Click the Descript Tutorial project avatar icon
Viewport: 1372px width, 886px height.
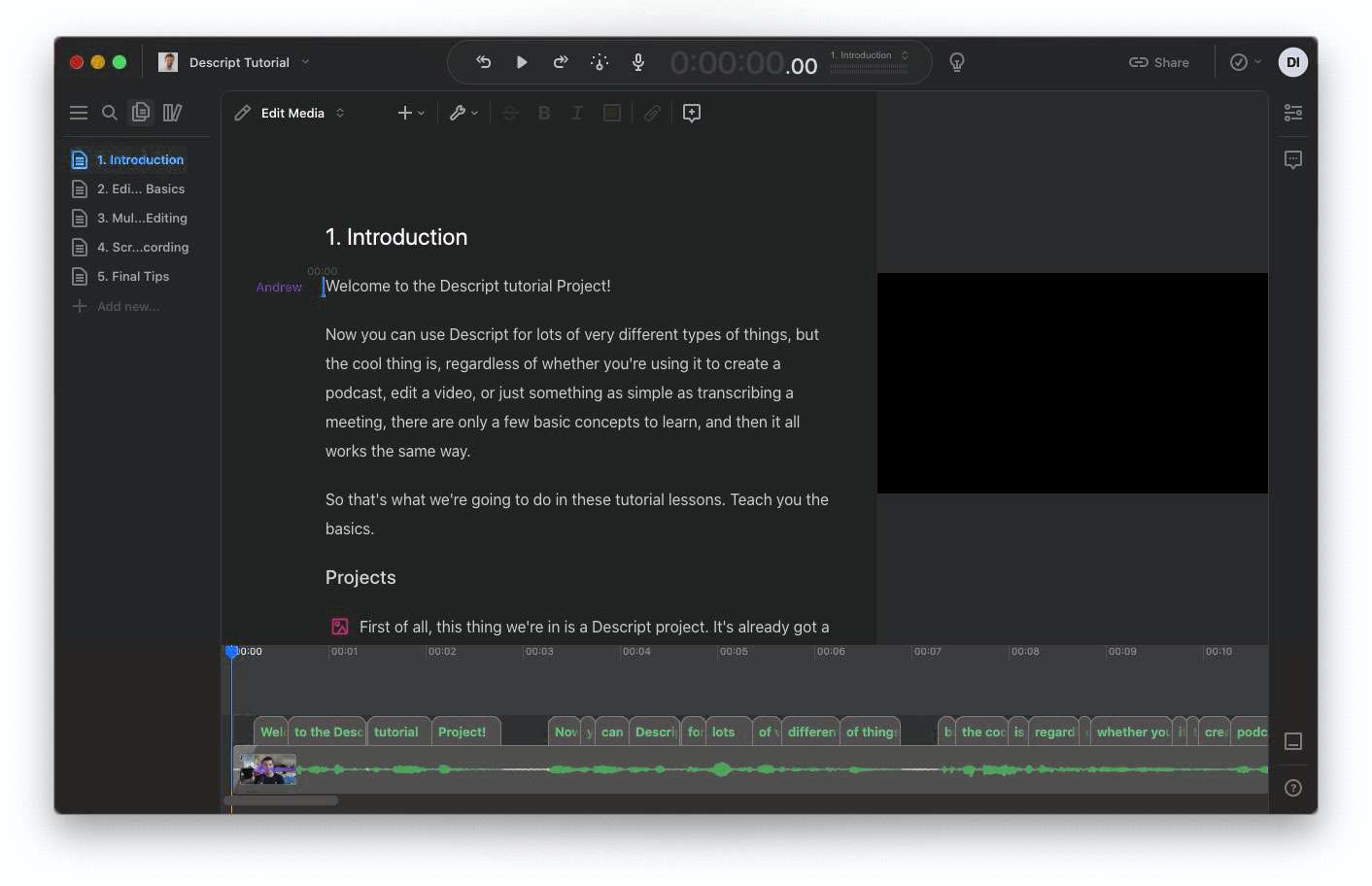coord(168,62)
